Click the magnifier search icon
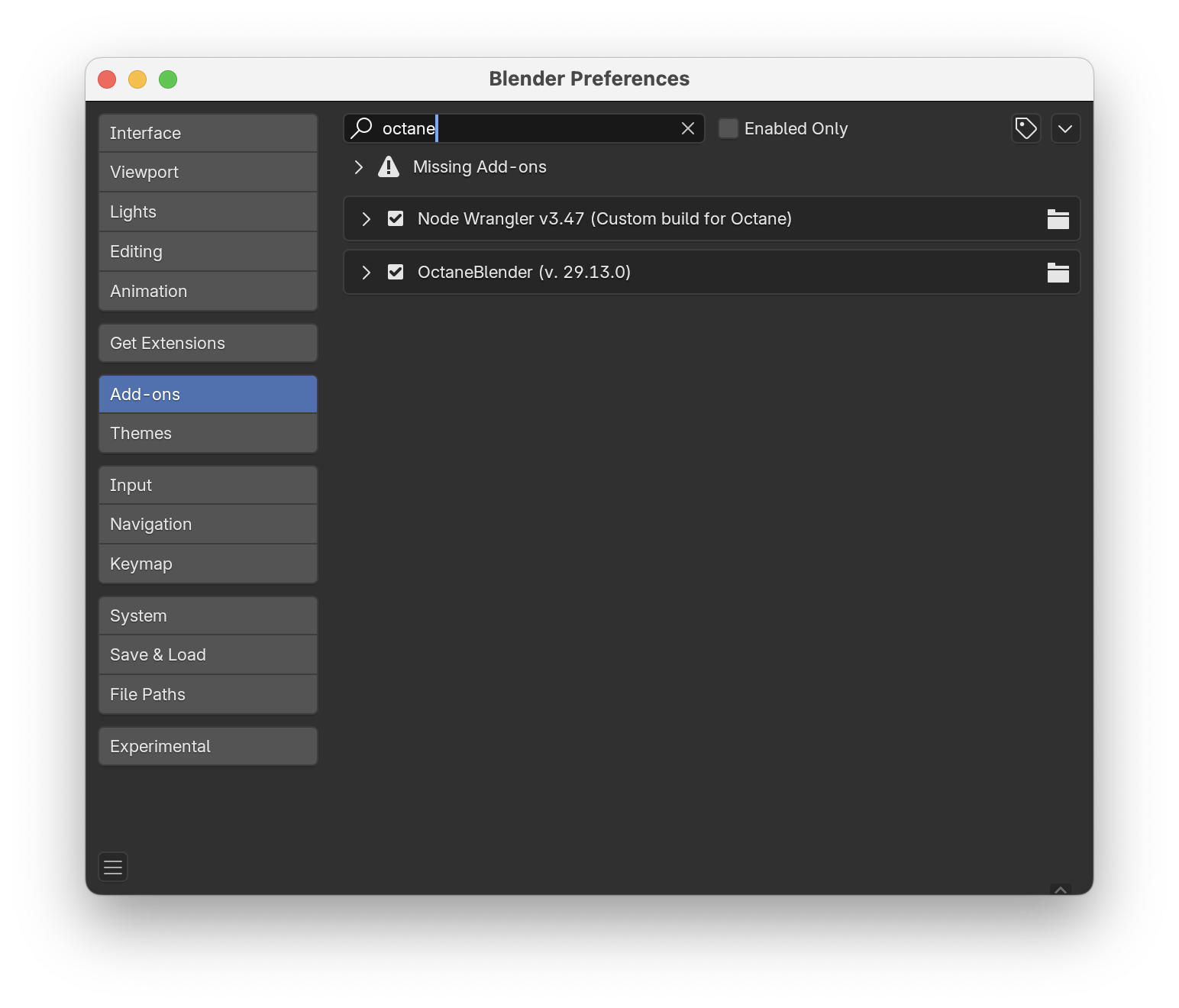This screenshot has height=1008, width=1179. 361,128
